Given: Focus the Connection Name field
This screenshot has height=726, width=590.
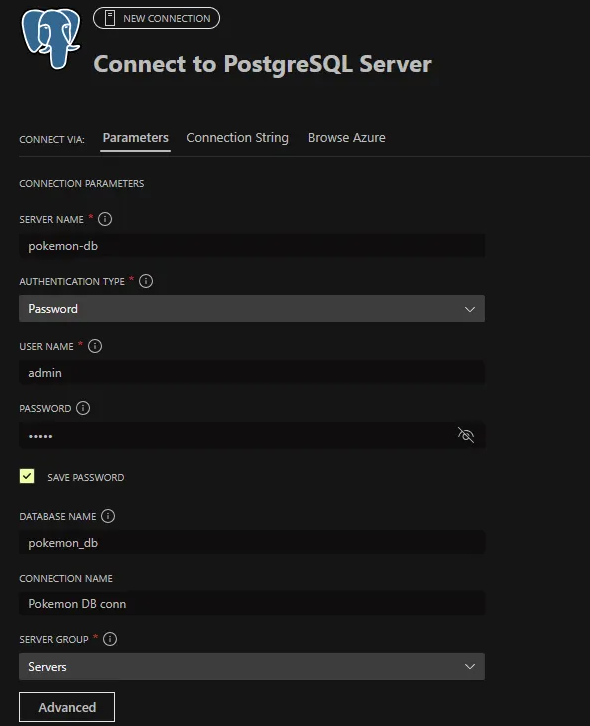Looking at the screenshot, I should pos(252,604).
